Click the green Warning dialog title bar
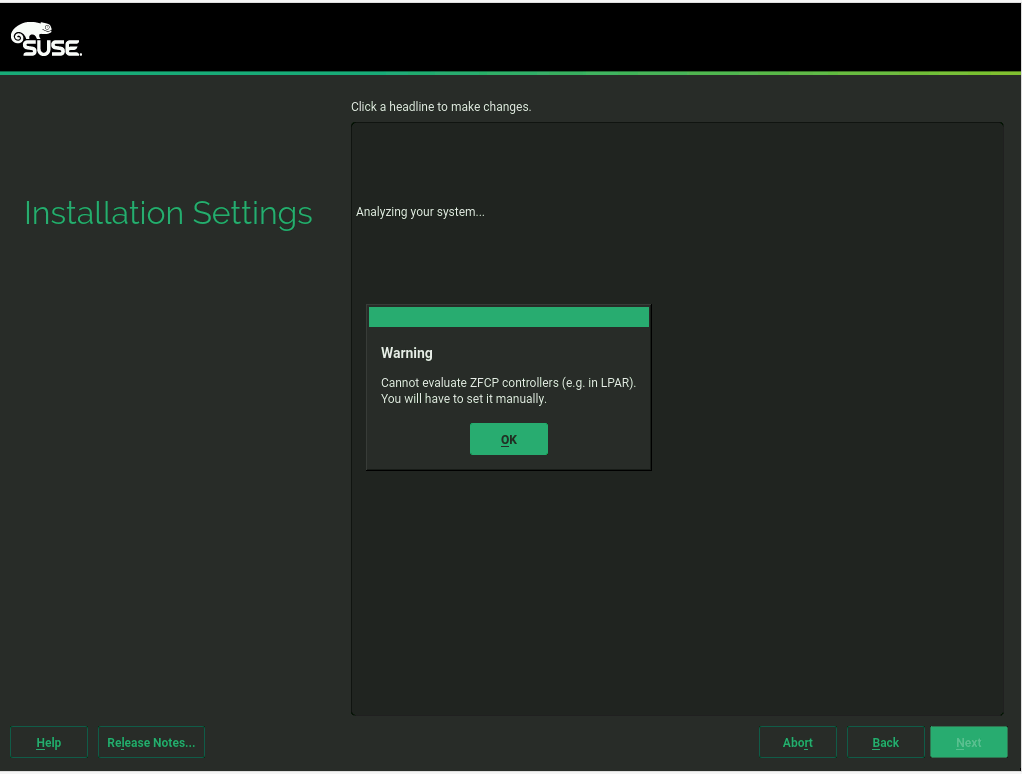Image resolution: width=1022 pixels, height=774 pixels. 508,317
